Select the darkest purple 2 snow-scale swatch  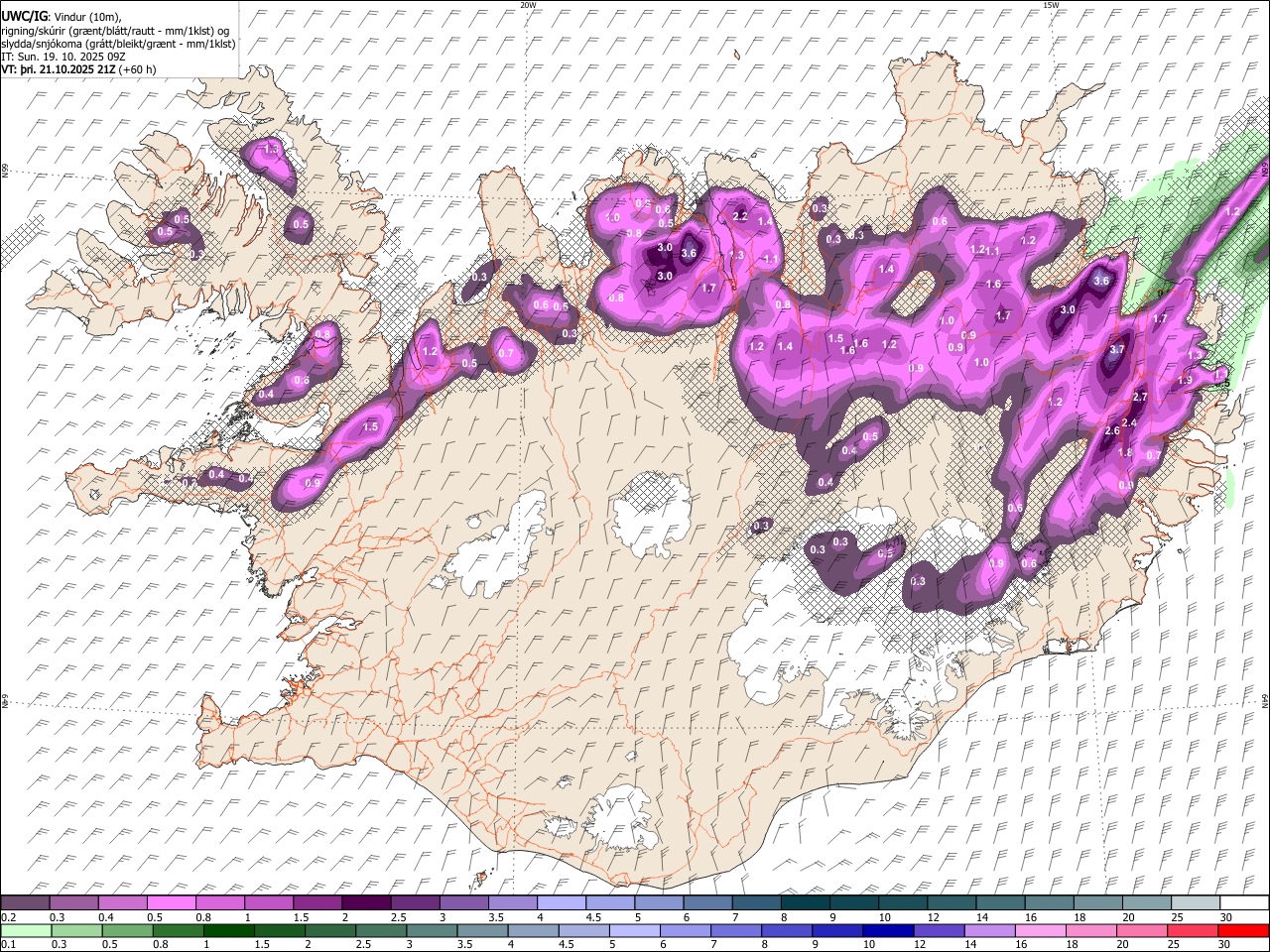365,903
